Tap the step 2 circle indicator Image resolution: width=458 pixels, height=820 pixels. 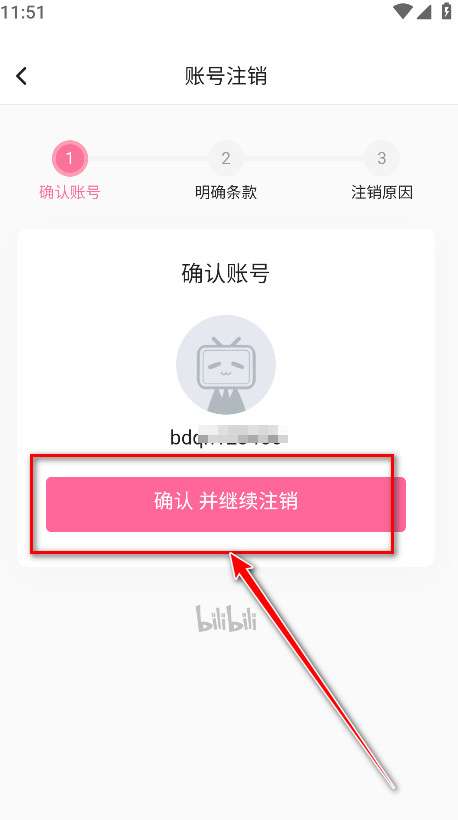[225, 158]
